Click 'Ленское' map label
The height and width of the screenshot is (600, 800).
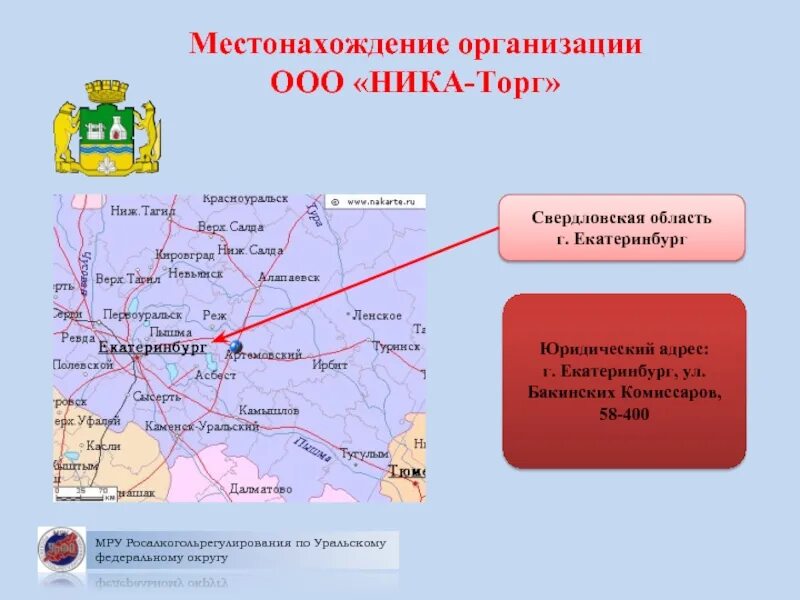[x=377, y=316]
